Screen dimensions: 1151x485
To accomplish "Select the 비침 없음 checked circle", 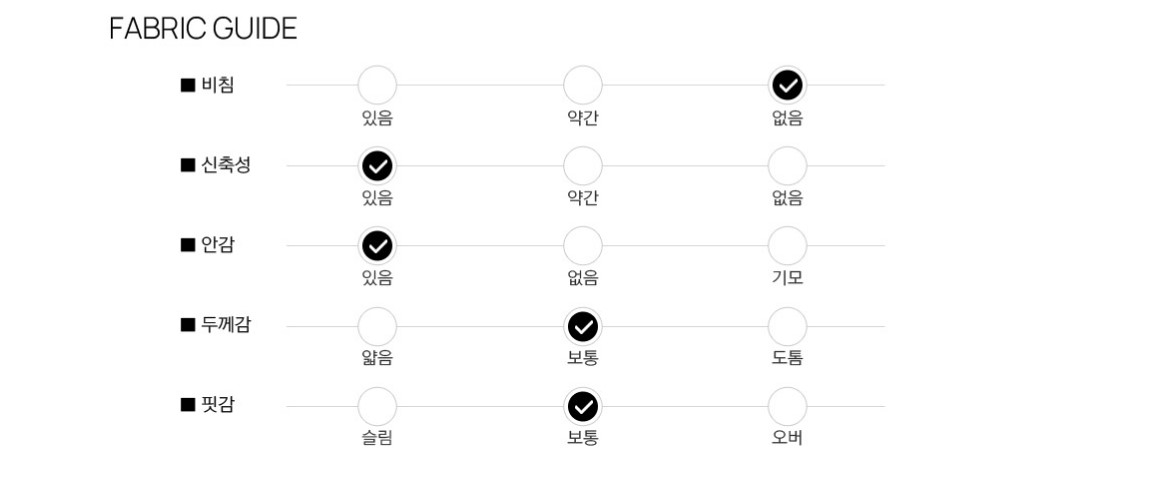I will click(x=788, y=86).
